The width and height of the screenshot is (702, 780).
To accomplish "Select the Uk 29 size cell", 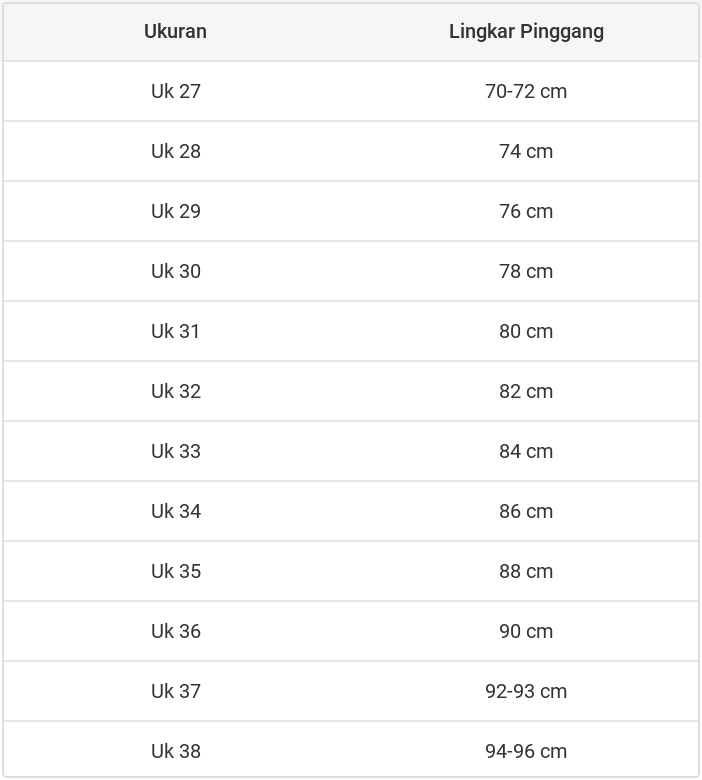I will [176, 211].
